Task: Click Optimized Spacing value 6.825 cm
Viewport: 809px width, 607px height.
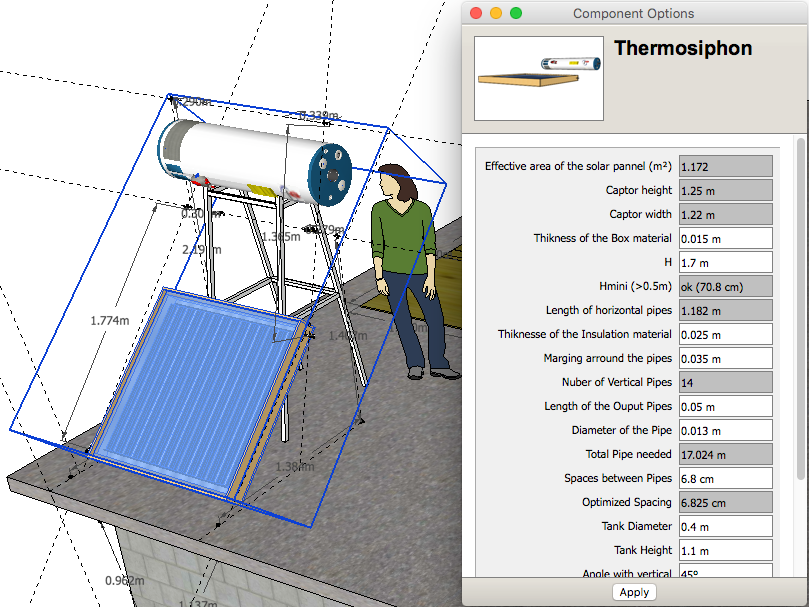Action: point(725,502)
